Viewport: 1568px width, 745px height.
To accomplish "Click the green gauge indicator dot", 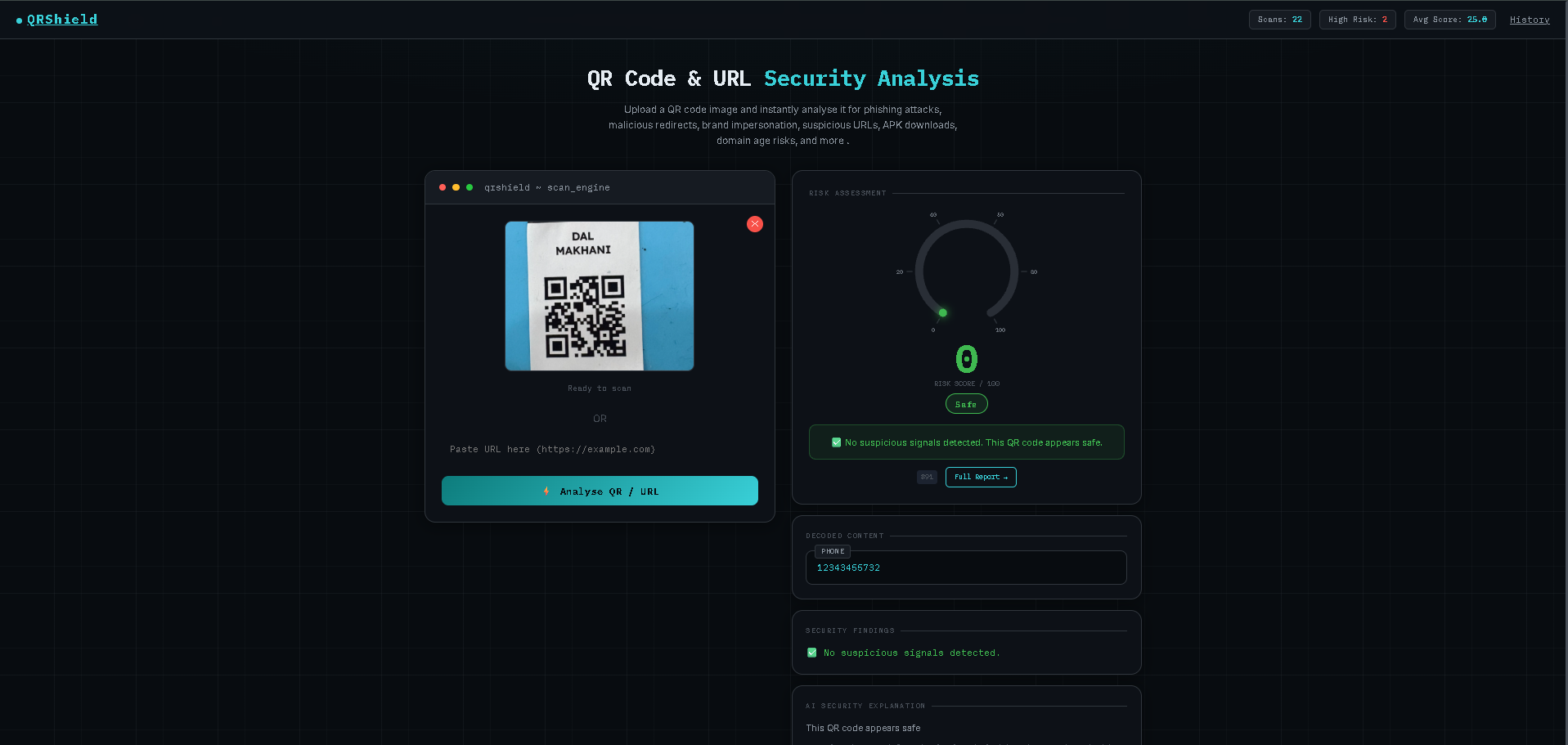I will [942, 312].
